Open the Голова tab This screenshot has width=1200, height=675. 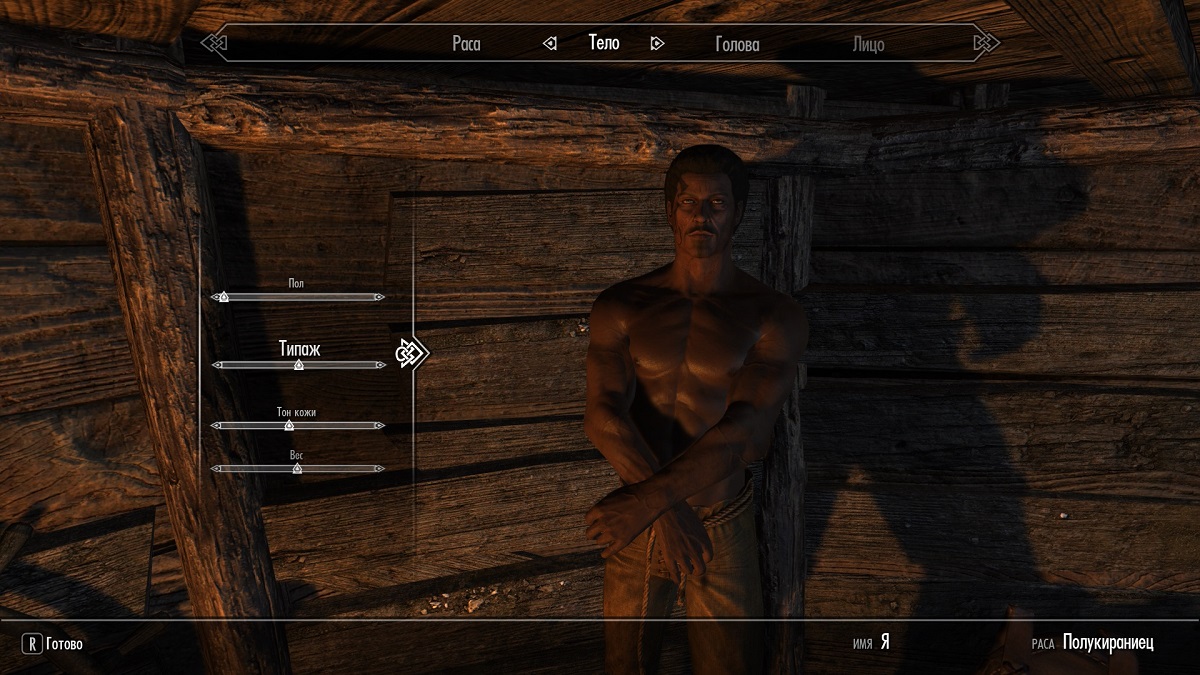[x=737, y=44]
